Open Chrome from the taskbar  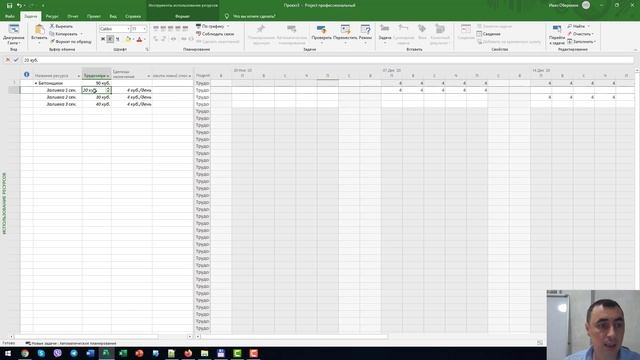click(24, 353)
